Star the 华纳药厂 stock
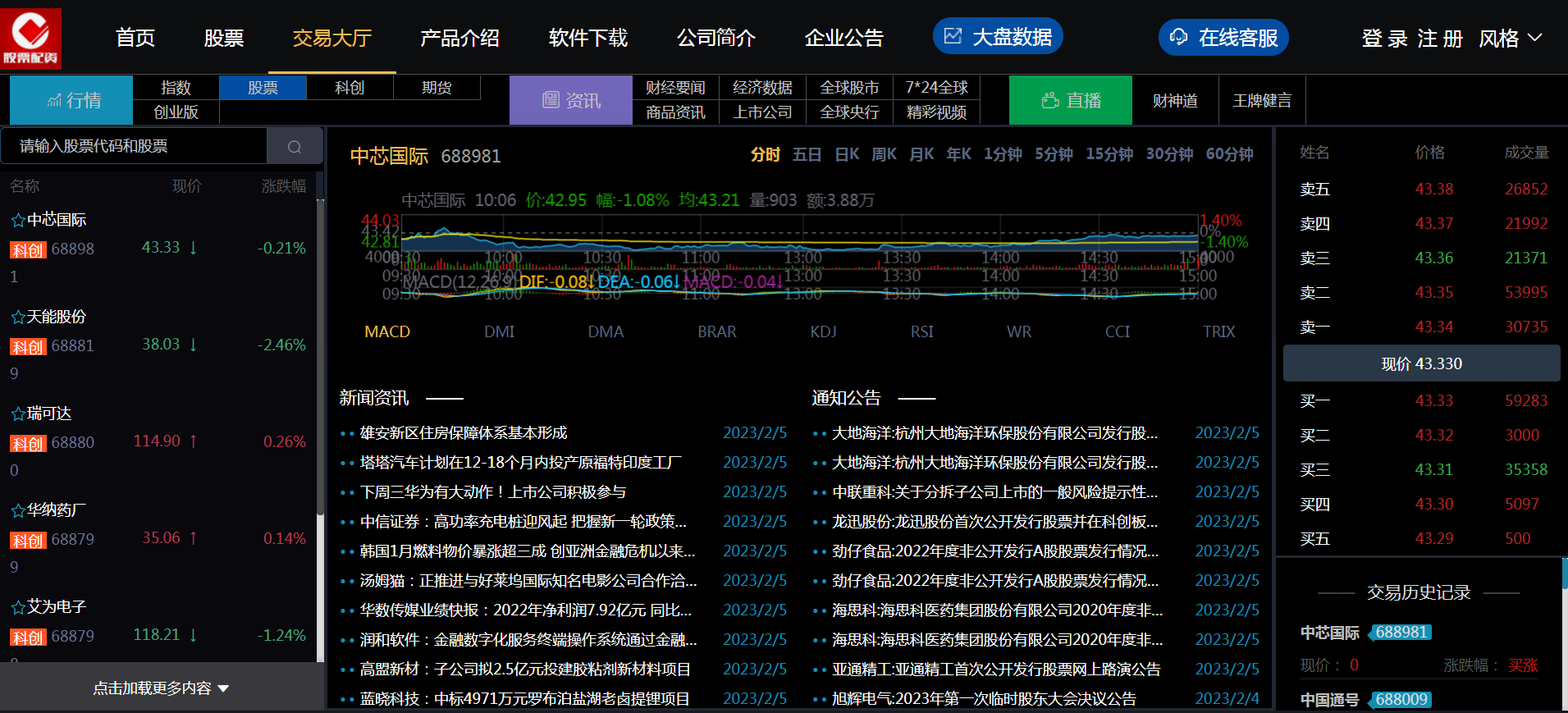The image size is (1568, 713). 17,510
